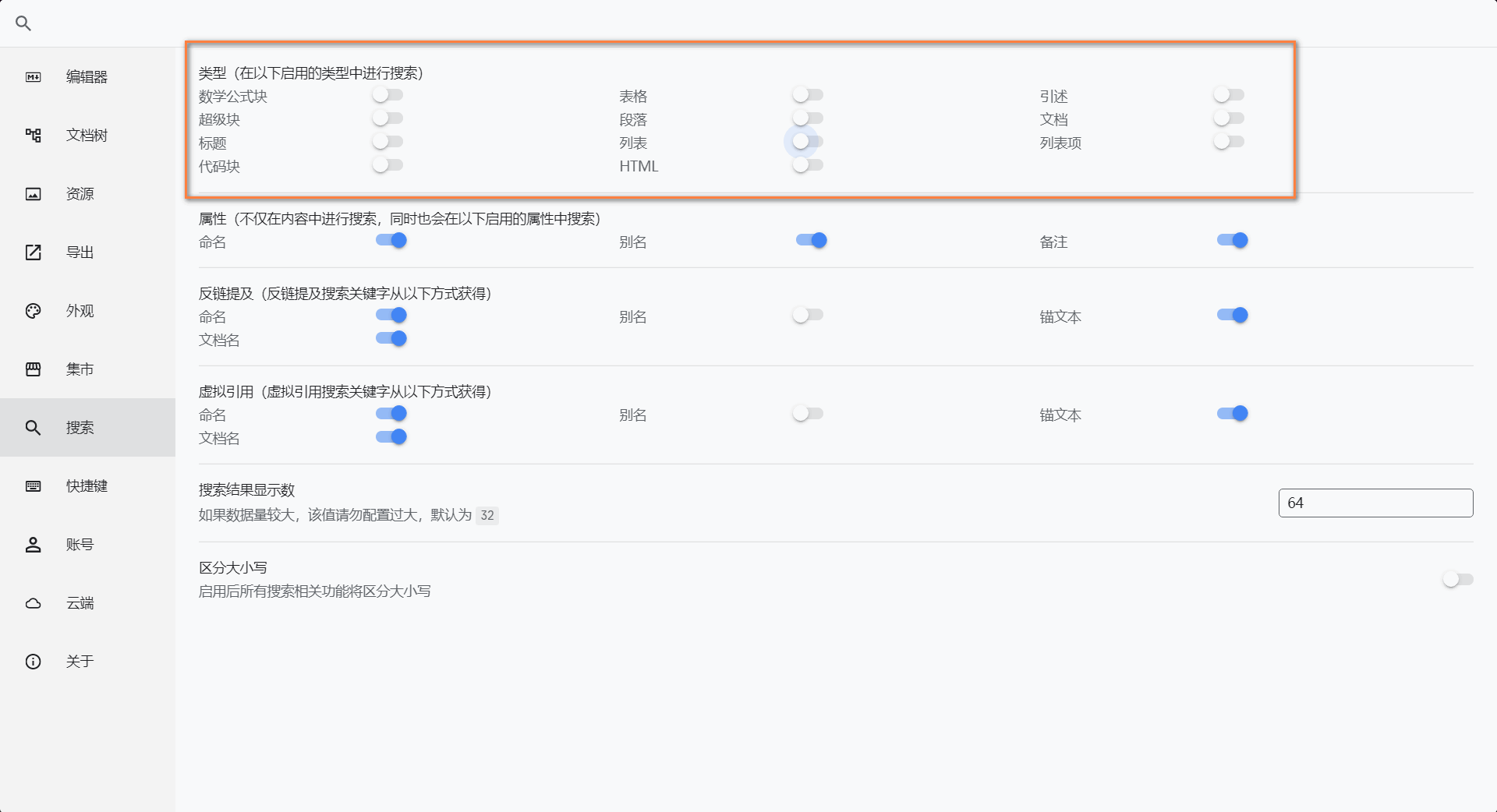
Task: Turn off 锚文本 under 虚拟引用
Action: pyautogui.click(x=1233, y=413)
